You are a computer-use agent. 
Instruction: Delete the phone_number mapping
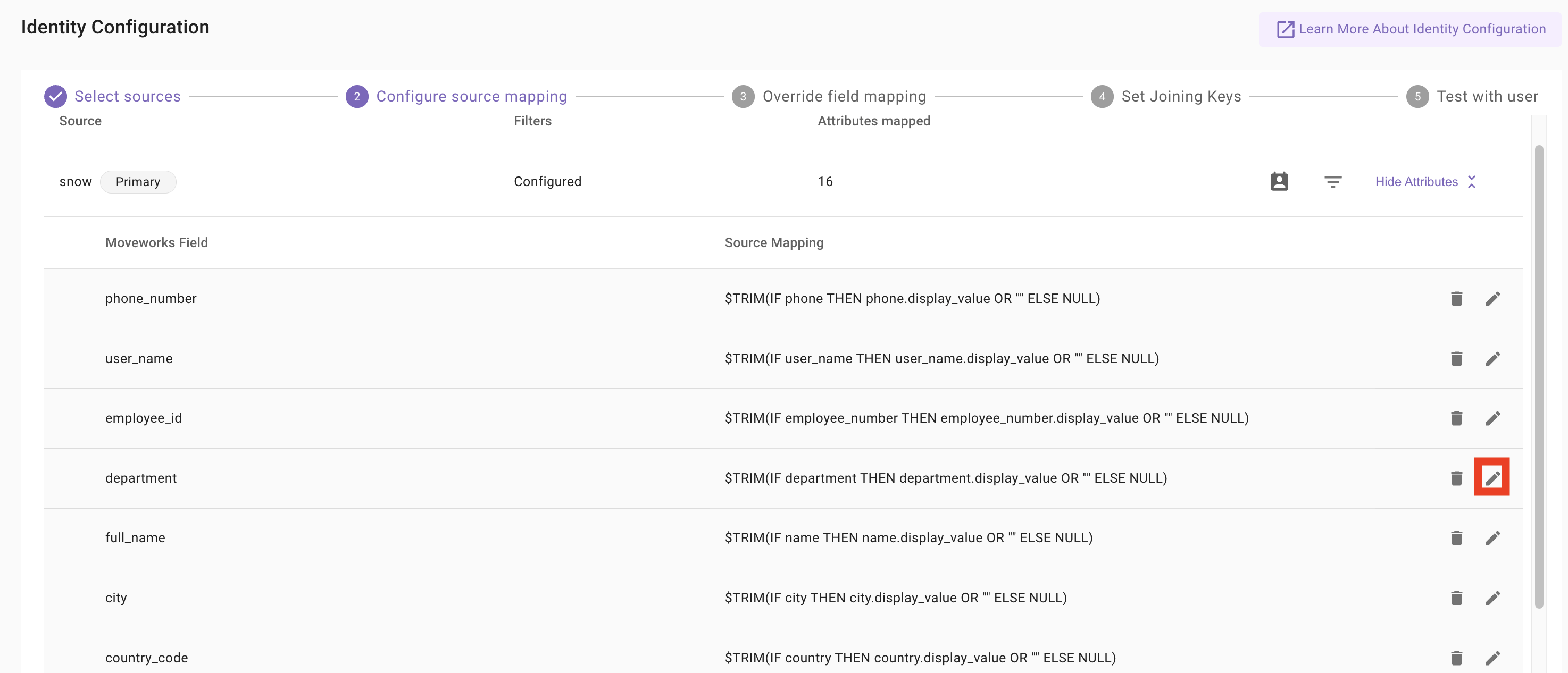1457,299
